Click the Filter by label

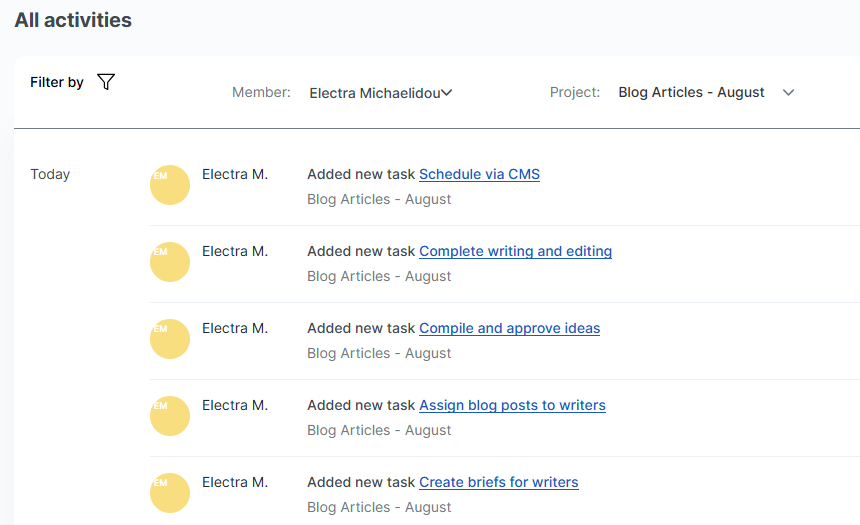click(x=56, y=82)
